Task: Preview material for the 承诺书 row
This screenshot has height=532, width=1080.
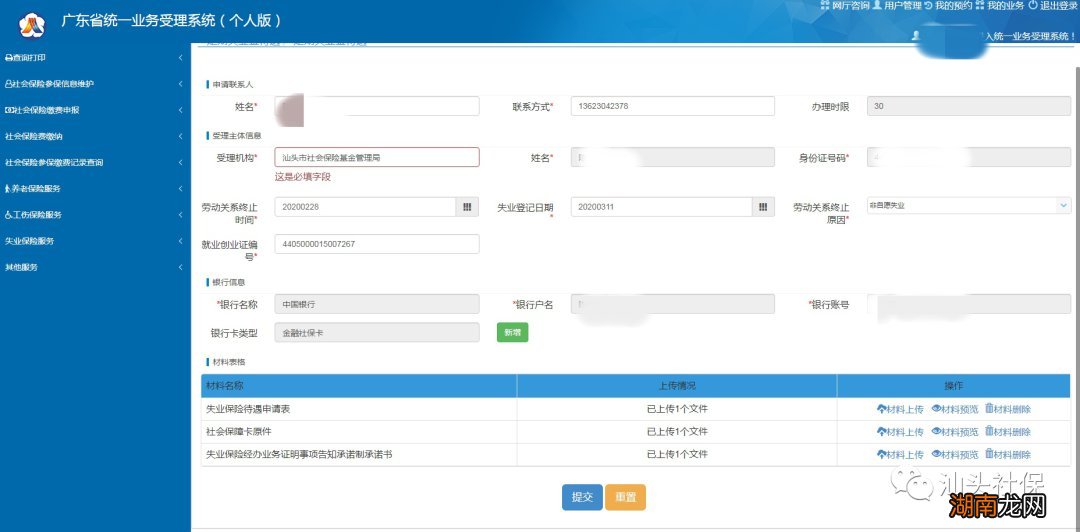Action: coord(955,455)
